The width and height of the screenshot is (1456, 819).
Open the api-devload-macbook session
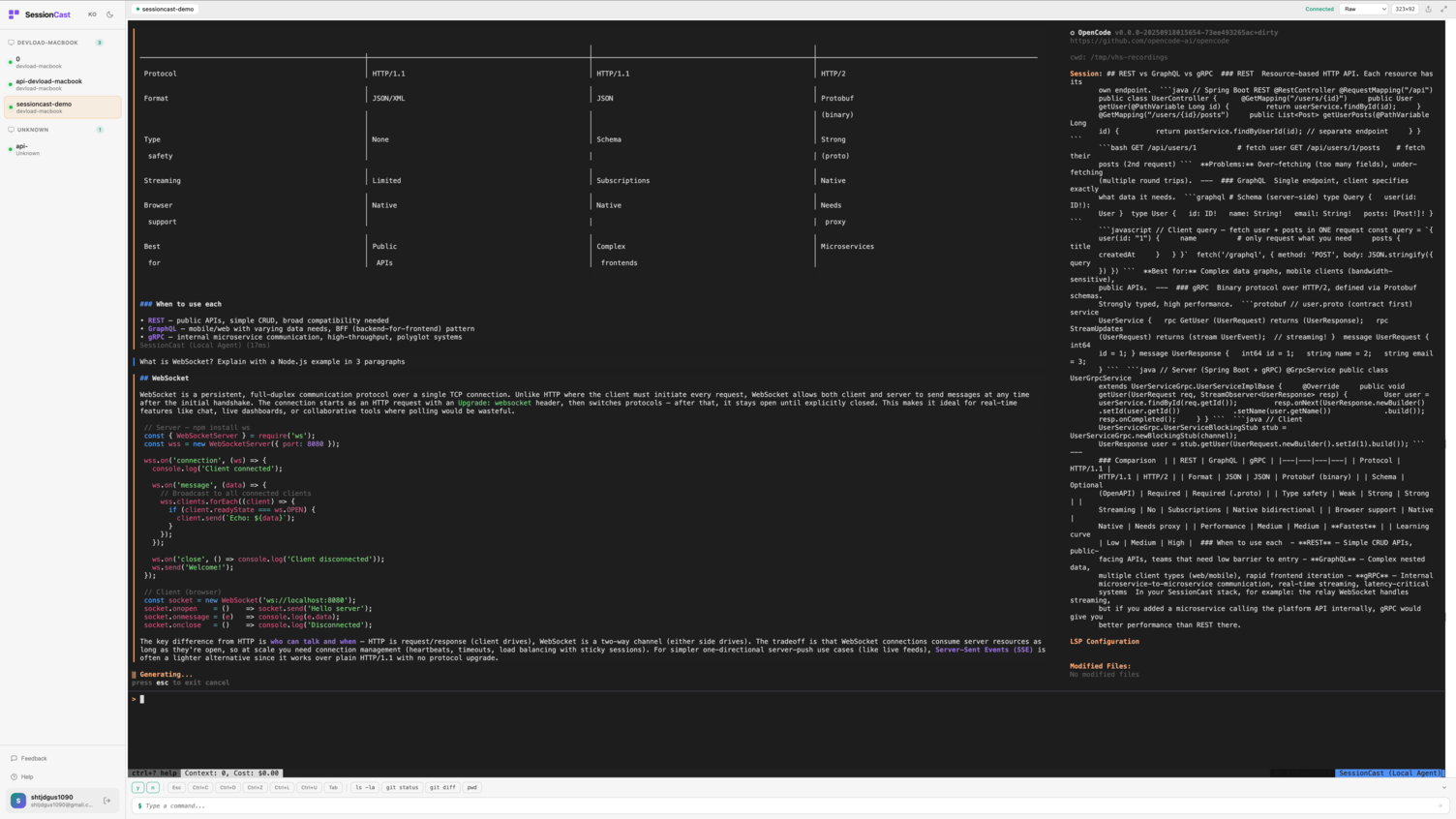(x=63, y=84)
